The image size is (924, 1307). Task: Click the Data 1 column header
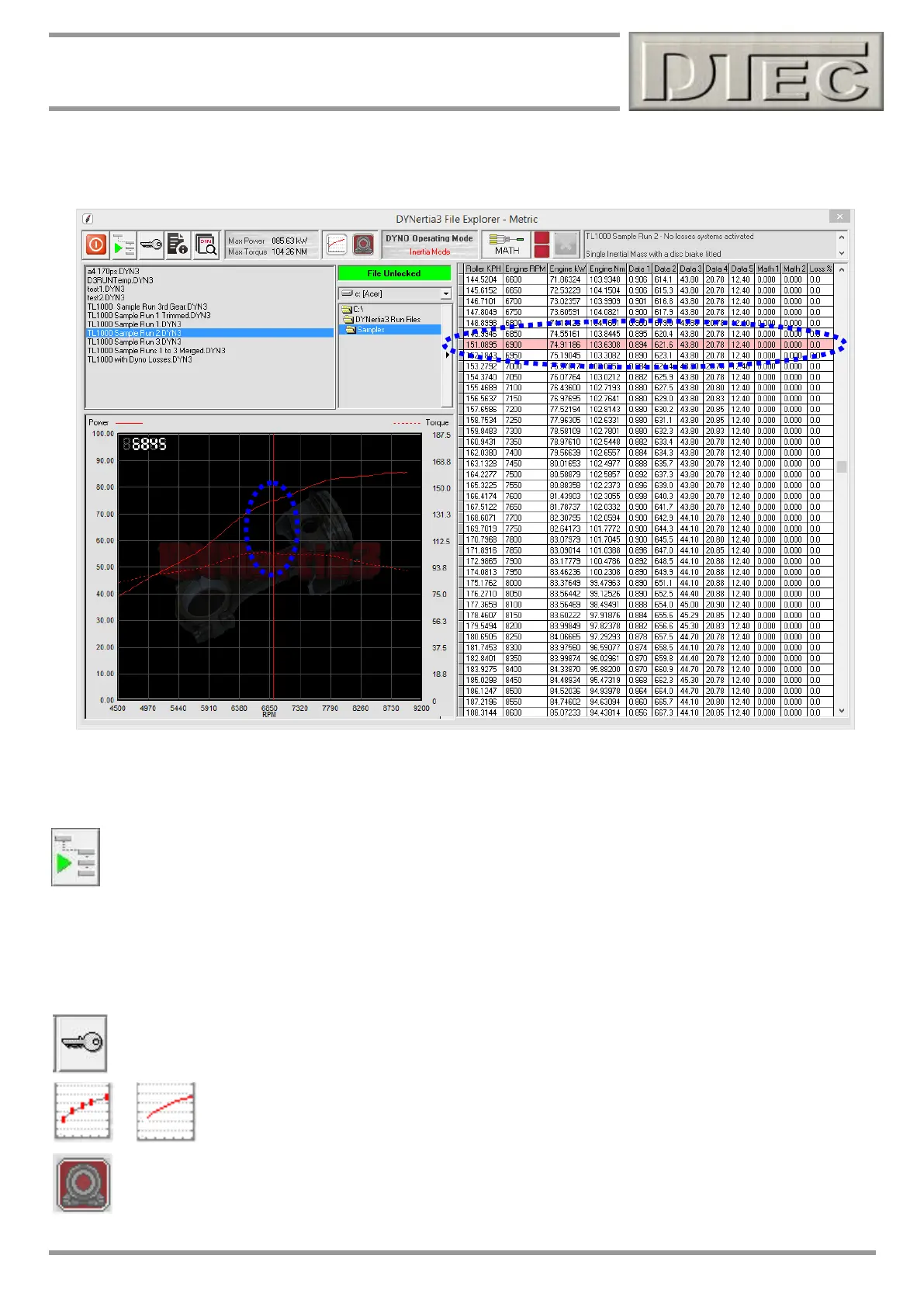point(639,269)
